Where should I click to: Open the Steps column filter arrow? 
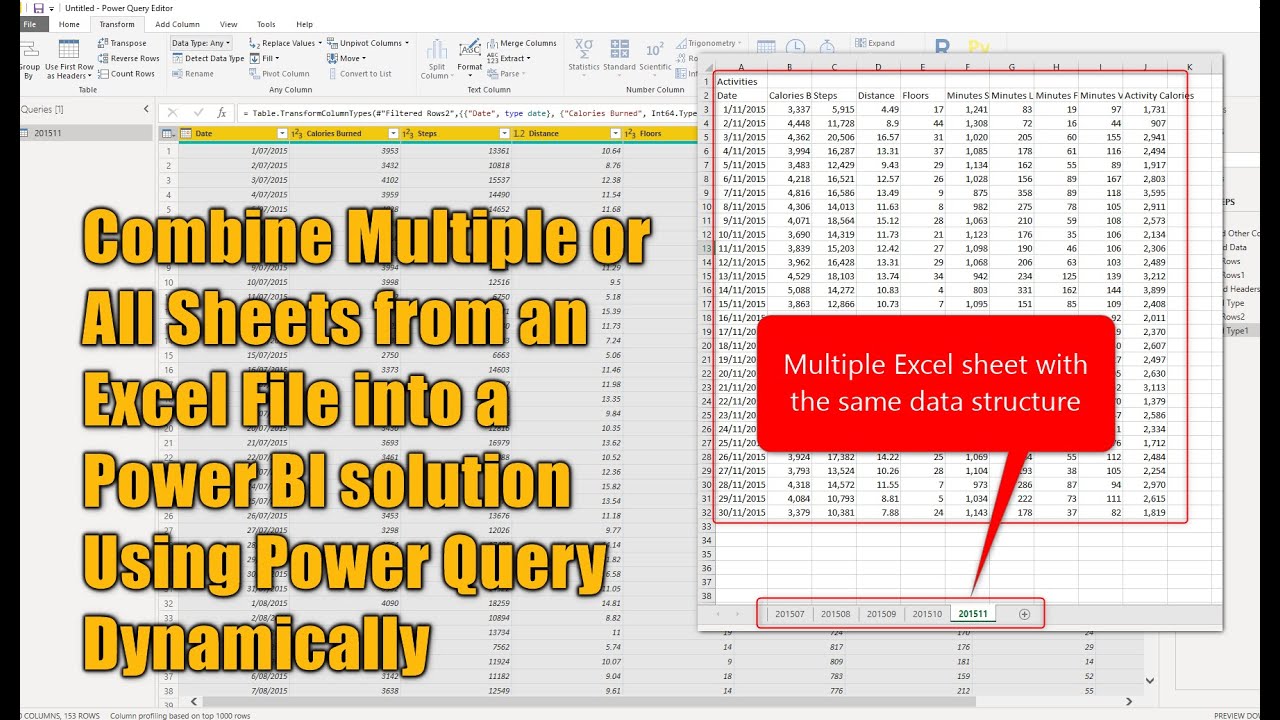(503, 133)
